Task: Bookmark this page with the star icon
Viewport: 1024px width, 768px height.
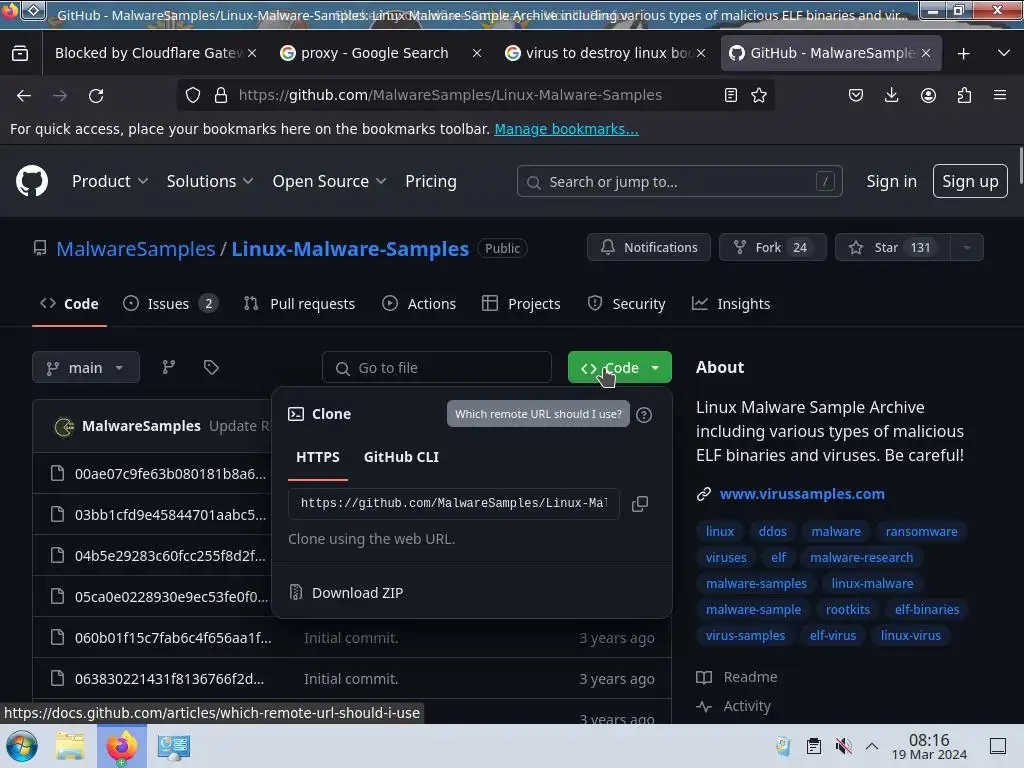Action: point(759,95)
